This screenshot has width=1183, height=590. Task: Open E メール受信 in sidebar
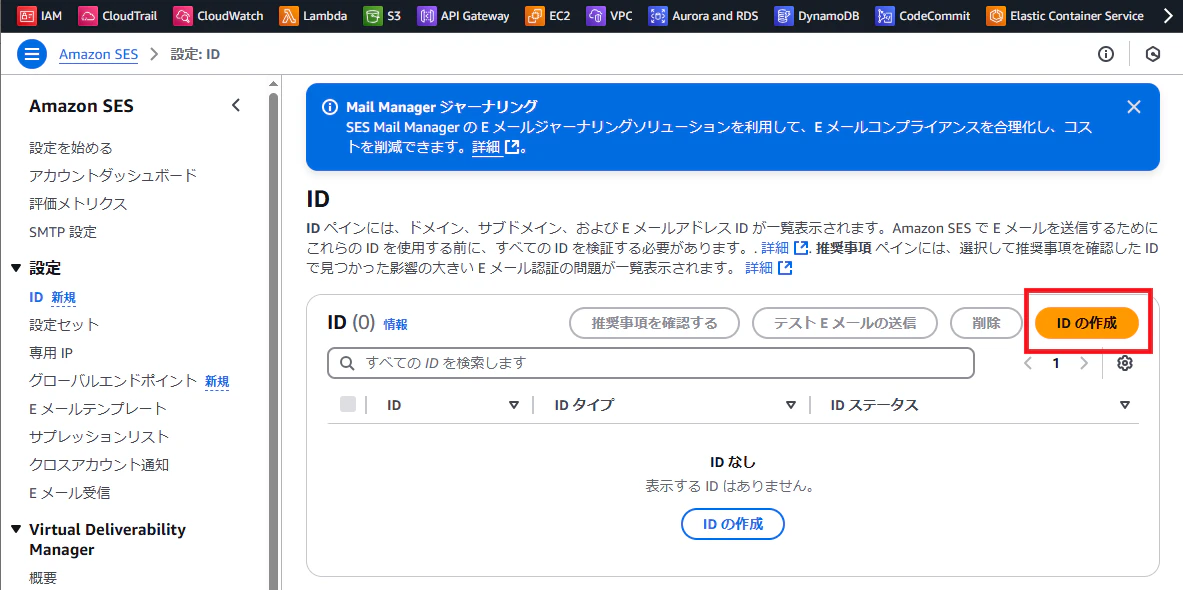(x=69, y=493)
